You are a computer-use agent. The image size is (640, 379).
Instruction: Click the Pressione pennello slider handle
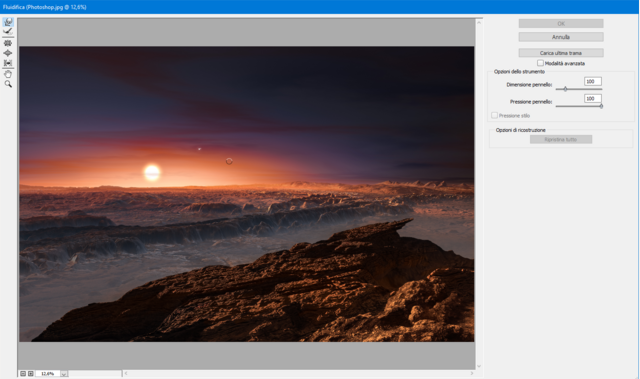[601, 106]
